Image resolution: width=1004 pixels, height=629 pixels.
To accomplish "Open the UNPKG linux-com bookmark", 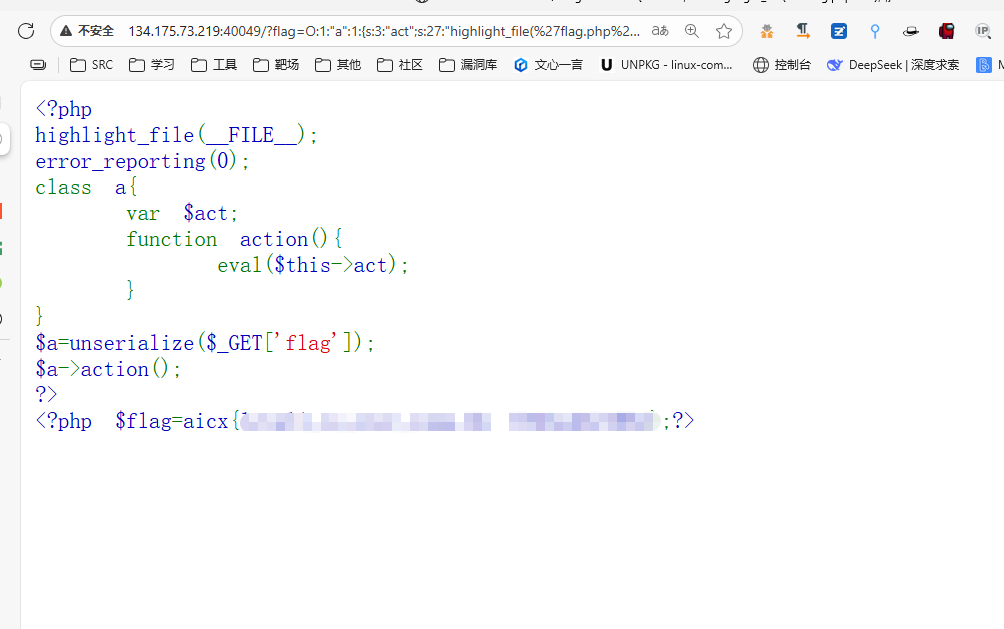I will tap(667, 65).
